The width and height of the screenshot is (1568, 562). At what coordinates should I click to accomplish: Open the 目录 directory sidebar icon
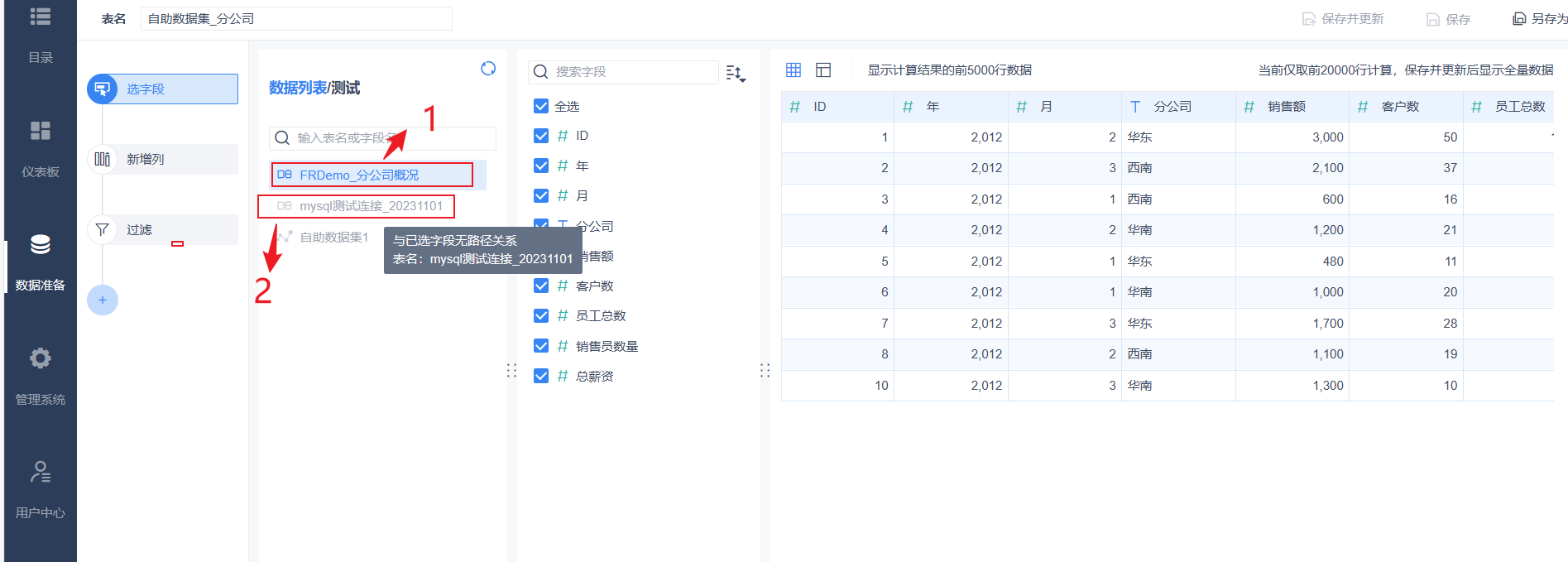pyautogui.click(x=41, y=17)
